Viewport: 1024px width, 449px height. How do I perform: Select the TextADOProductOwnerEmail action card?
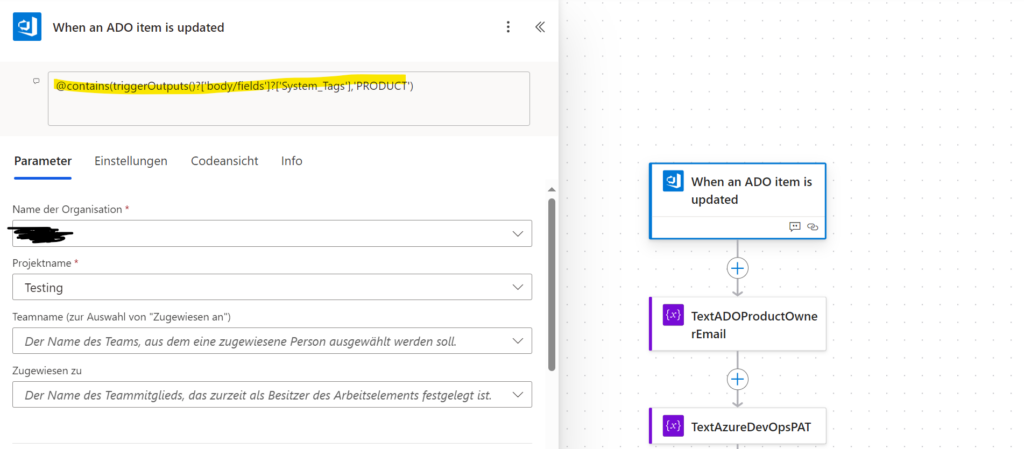737,324
